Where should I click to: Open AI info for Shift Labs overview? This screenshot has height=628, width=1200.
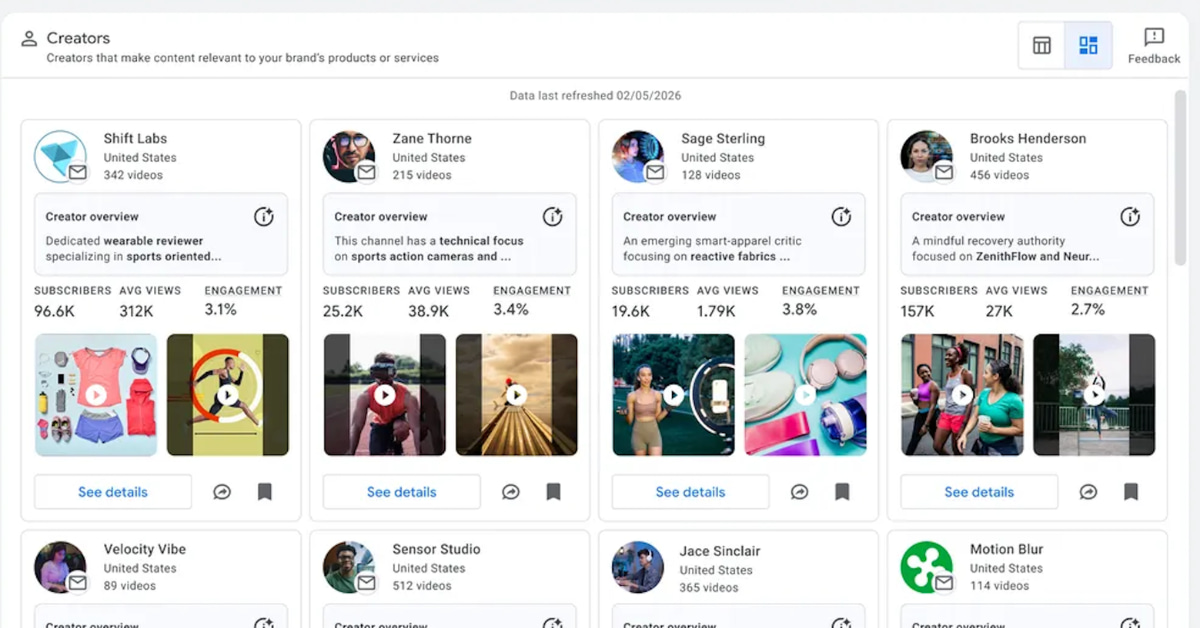(264, 217)
